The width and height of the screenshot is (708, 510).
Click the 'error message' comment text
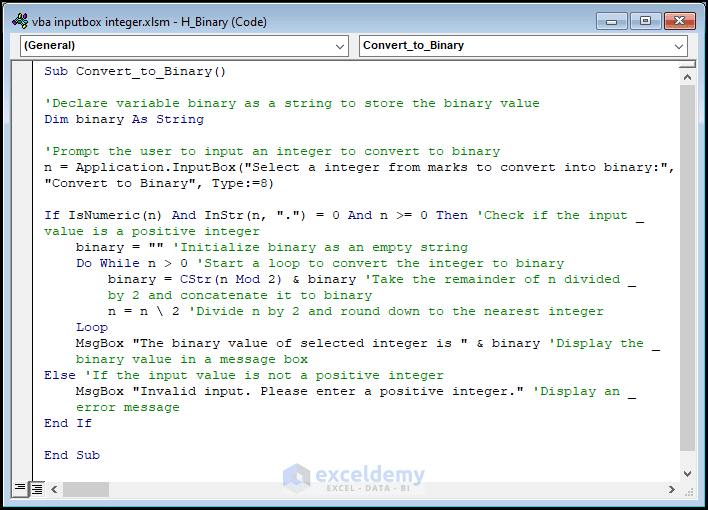[x=127, y=407]
